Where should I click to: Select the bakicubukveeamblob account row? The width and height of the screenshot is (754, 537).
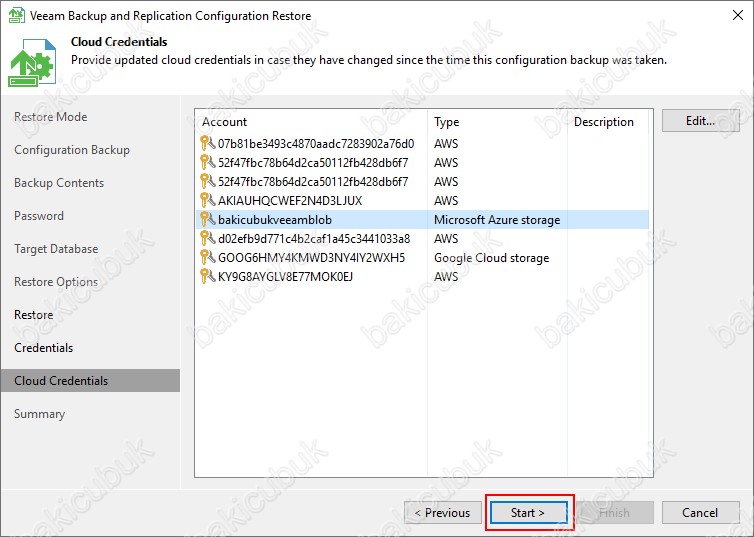point(423,220)
